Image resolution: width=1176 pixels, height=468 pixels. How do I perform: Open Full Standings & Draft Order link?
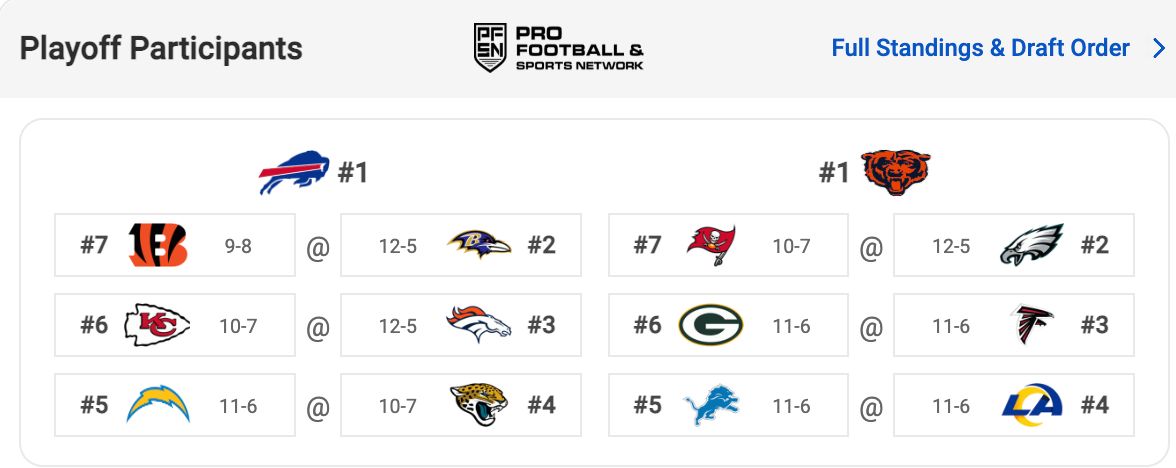980,48
